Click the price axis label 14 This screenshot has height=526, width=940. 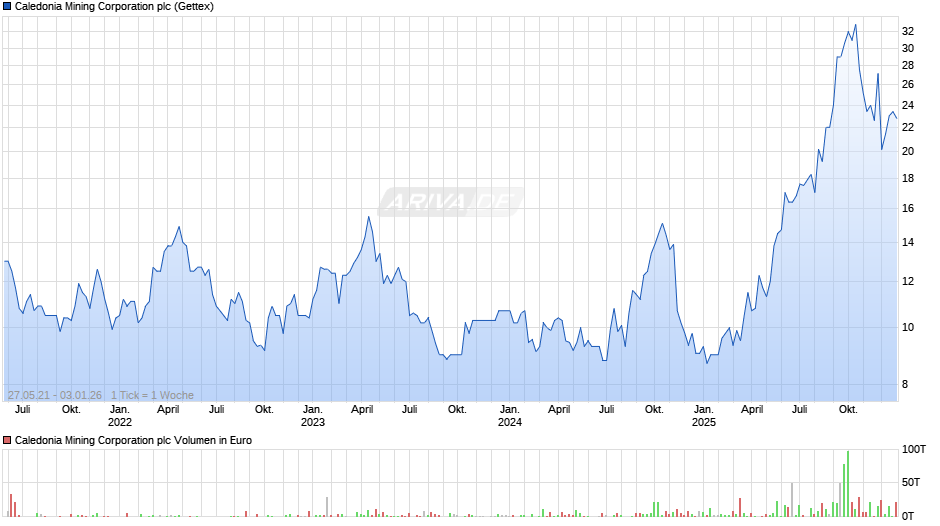(x=908, y=243)
